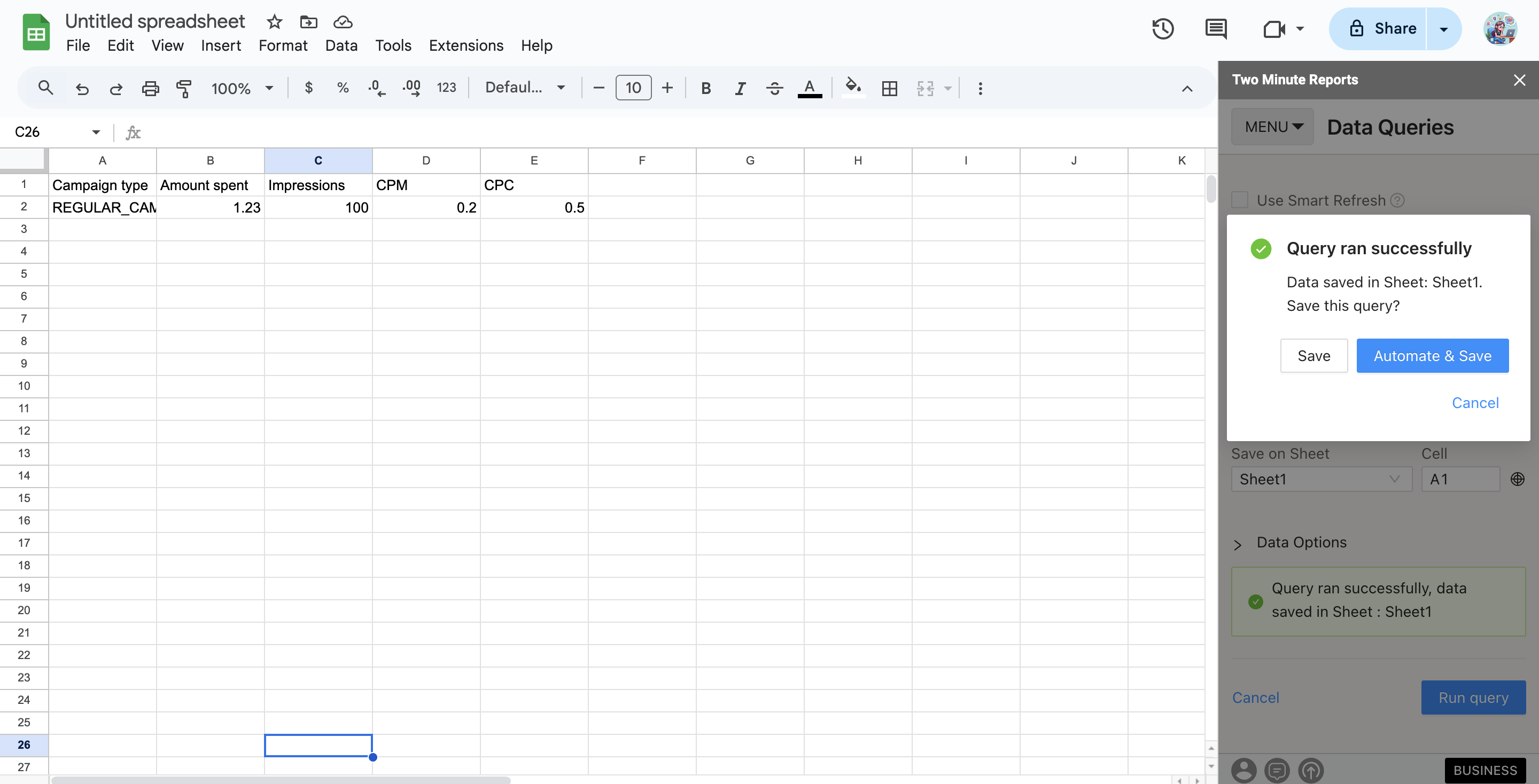Open the Extensions menu
This screenshot has width=1539, height=784.
pos(465,45)
